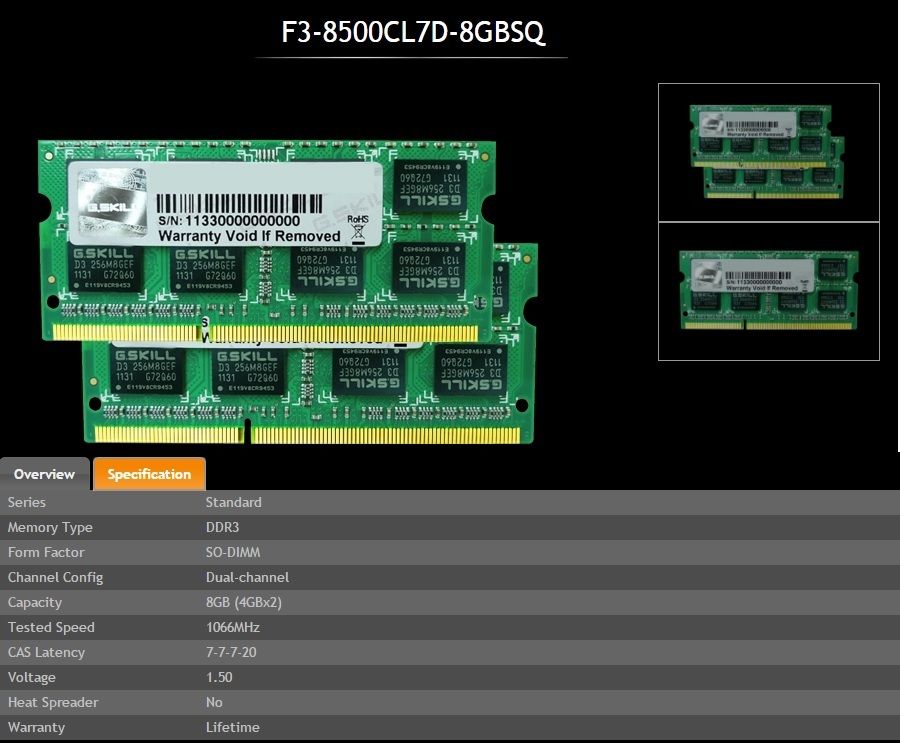Click the 'DDR3' value

click(x=222, y=527)
